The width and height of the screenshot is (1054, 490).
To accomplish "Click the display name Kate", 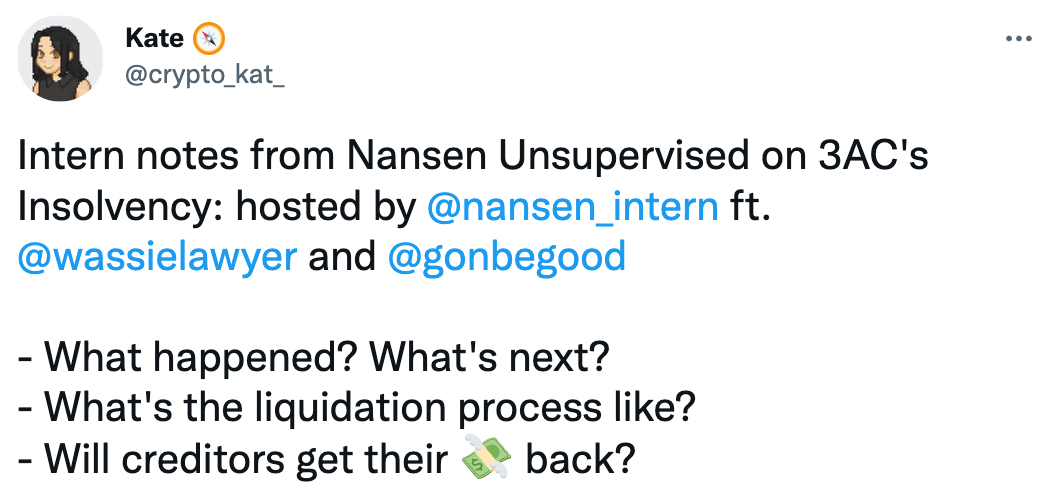I will [x=154, y=39].
